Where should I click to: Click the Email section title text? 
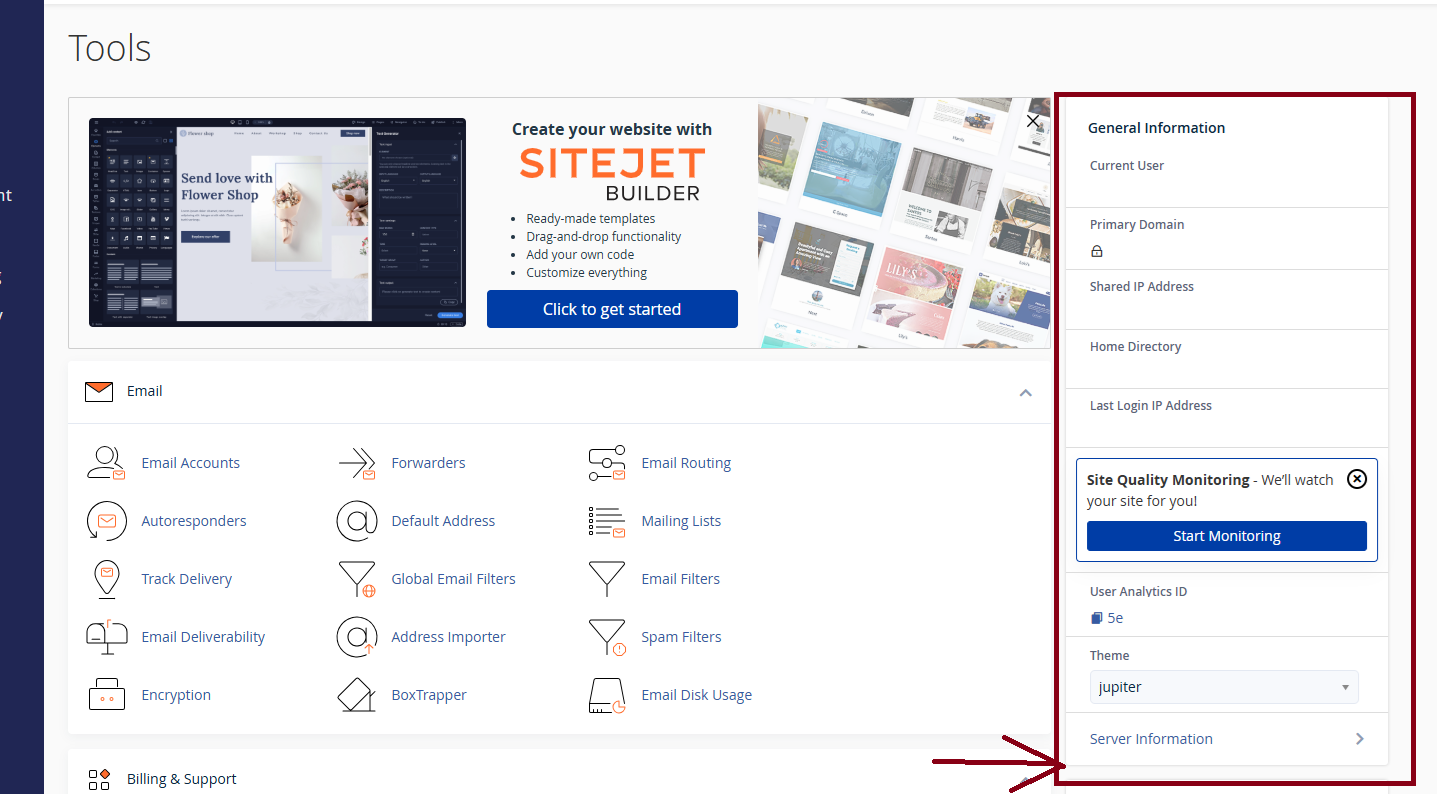pos(145,391)
